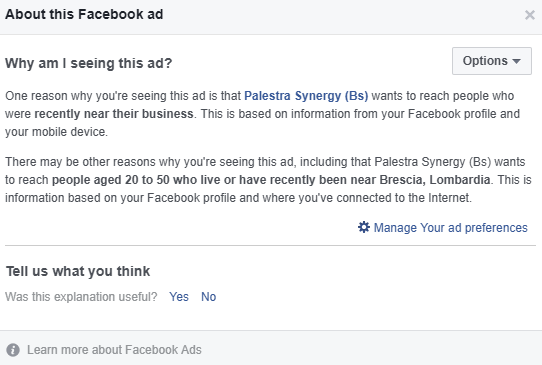Click the caret arrow on Options button

516,61
